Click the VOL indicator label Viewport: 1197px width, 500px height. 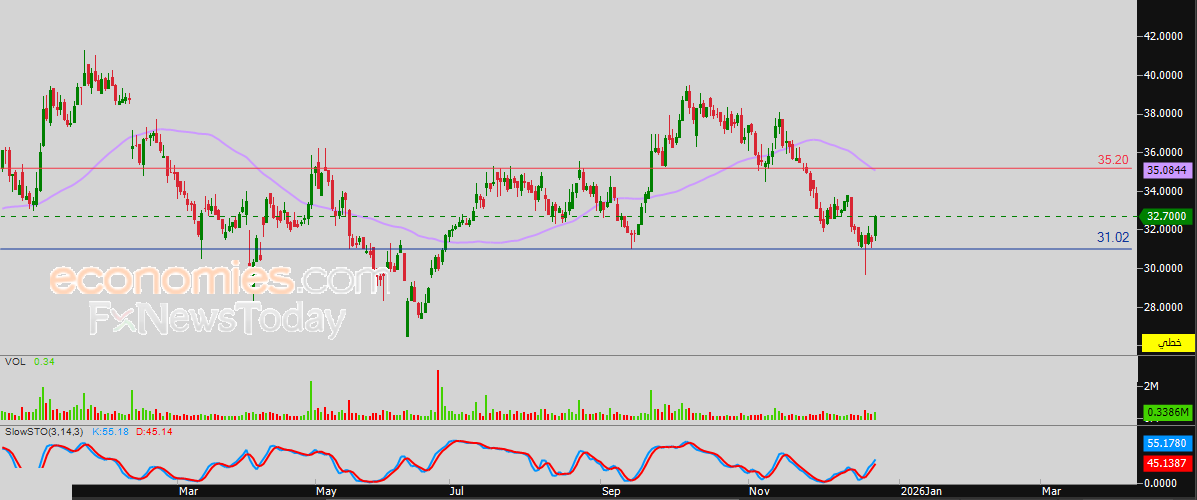(x=15, y=360)
